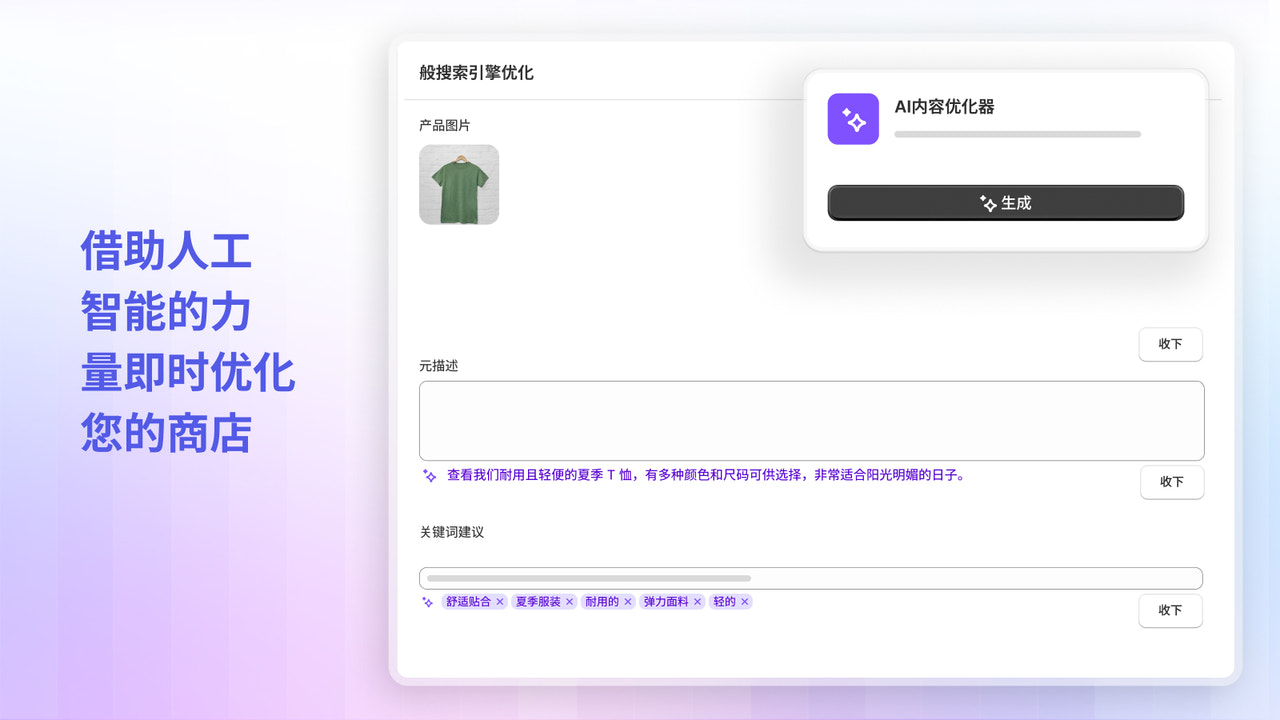Click the 关键词建议 label
The height and width of the screenshot is (720, 1280).
[x=451, y=532]
